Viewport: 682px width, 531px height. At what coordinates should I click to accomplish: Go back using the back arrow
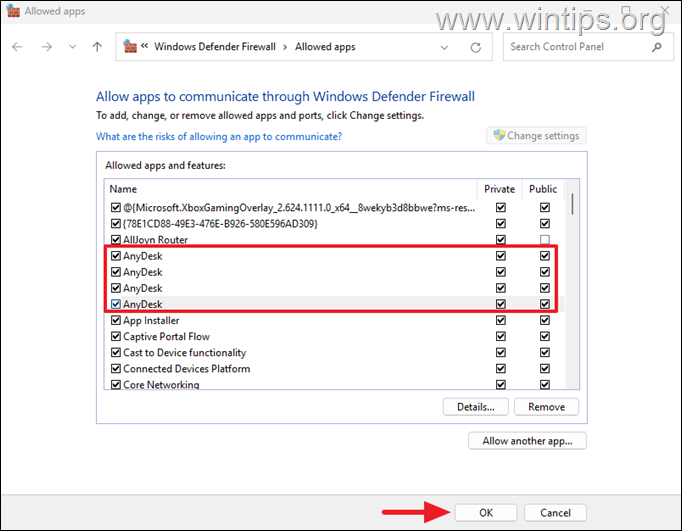[17, 47]
